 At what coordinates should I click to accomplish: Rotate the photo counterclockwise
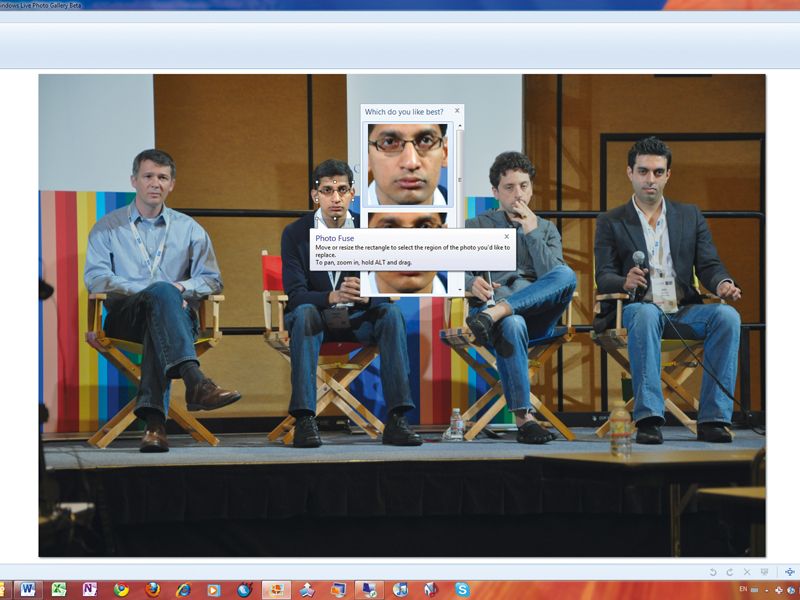[713, 572]
